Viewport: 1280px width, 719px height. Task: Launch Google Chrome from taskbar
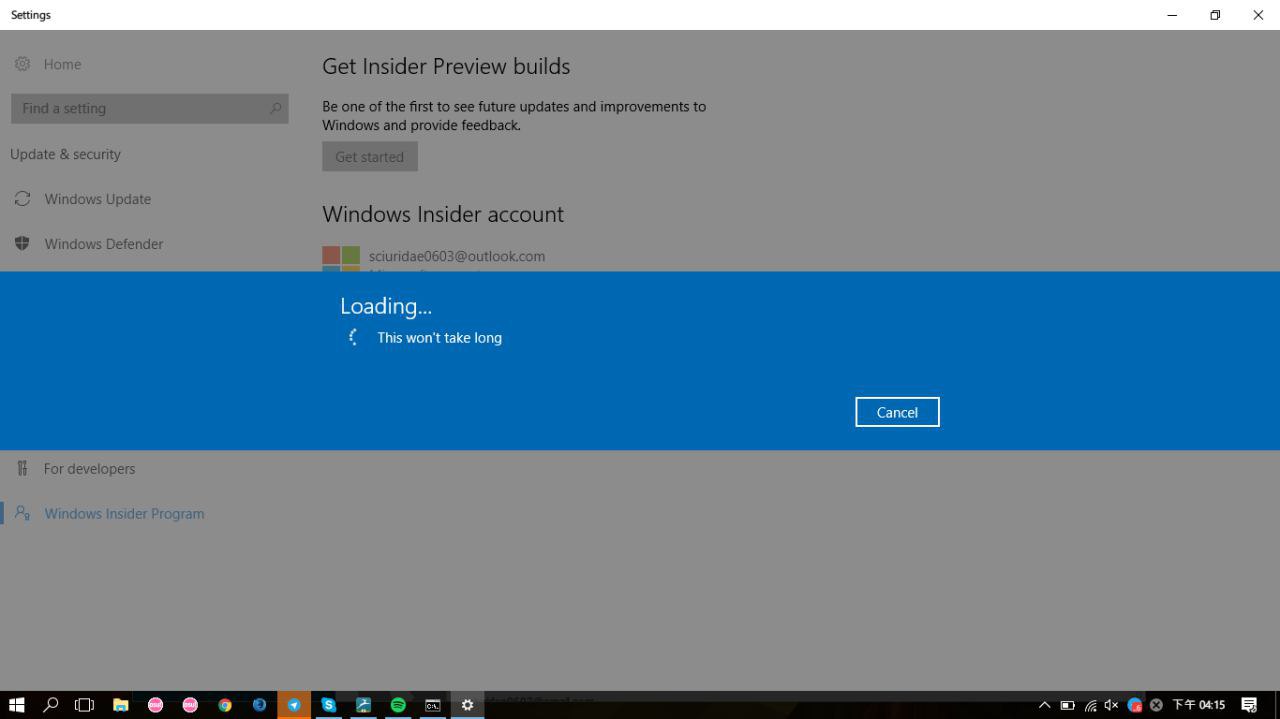(225, 705)
